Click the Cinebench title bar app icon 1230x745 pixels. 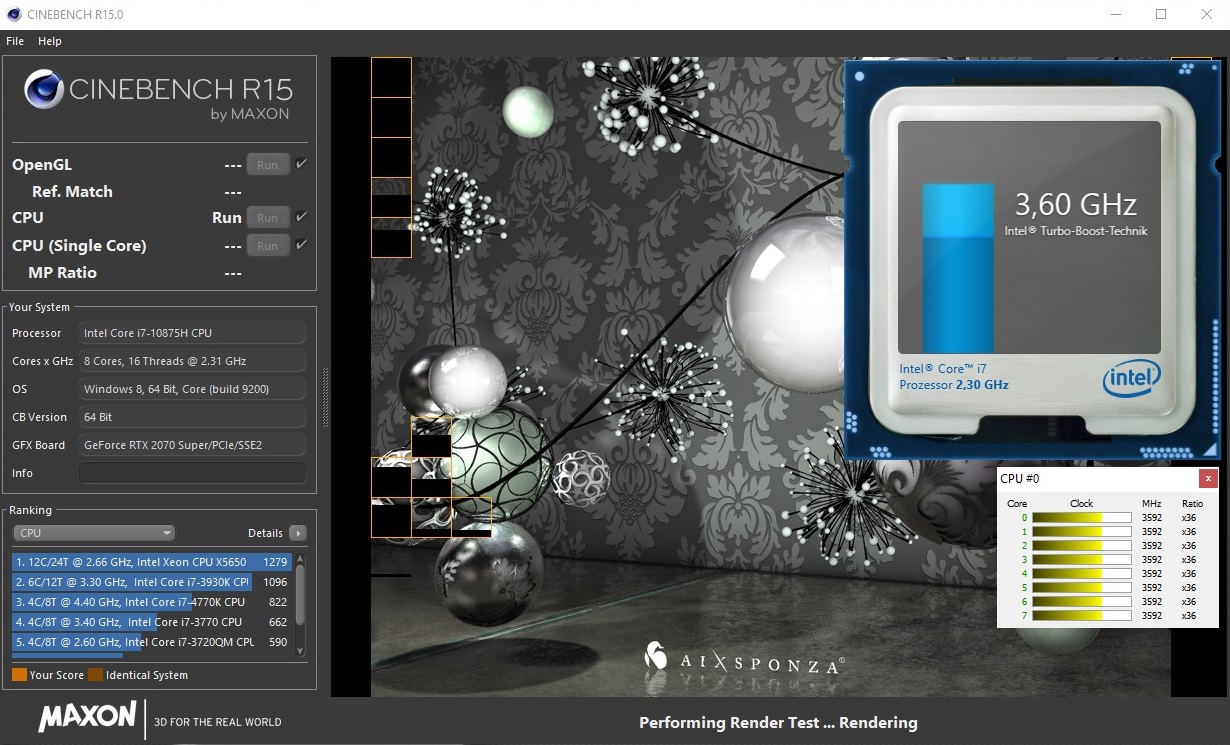pos(13,14)
